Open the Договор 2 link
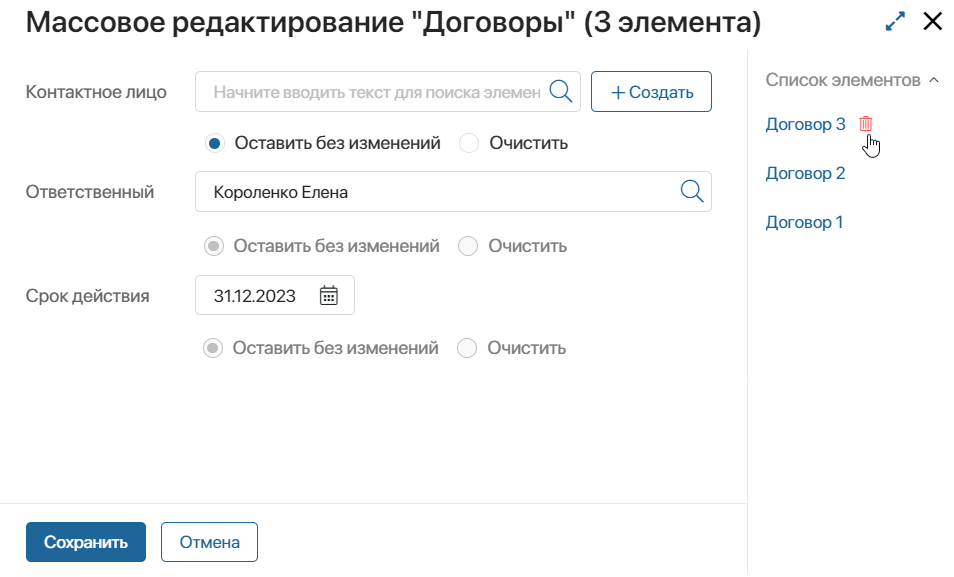The height and width of the screenshot is (577, 954). [805, 173]
